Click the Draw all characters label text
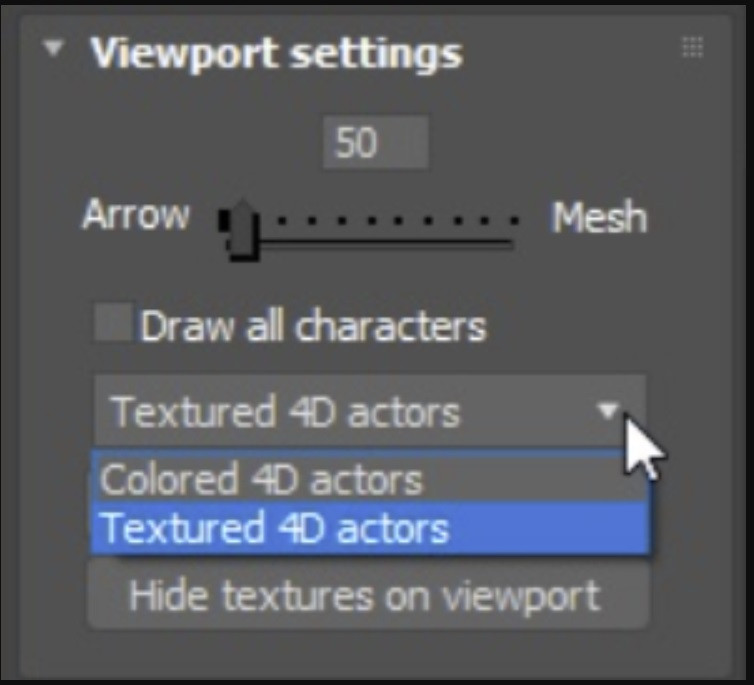Image resolution: width=754 pixels, height=685 pixels. tap(314, 326)
